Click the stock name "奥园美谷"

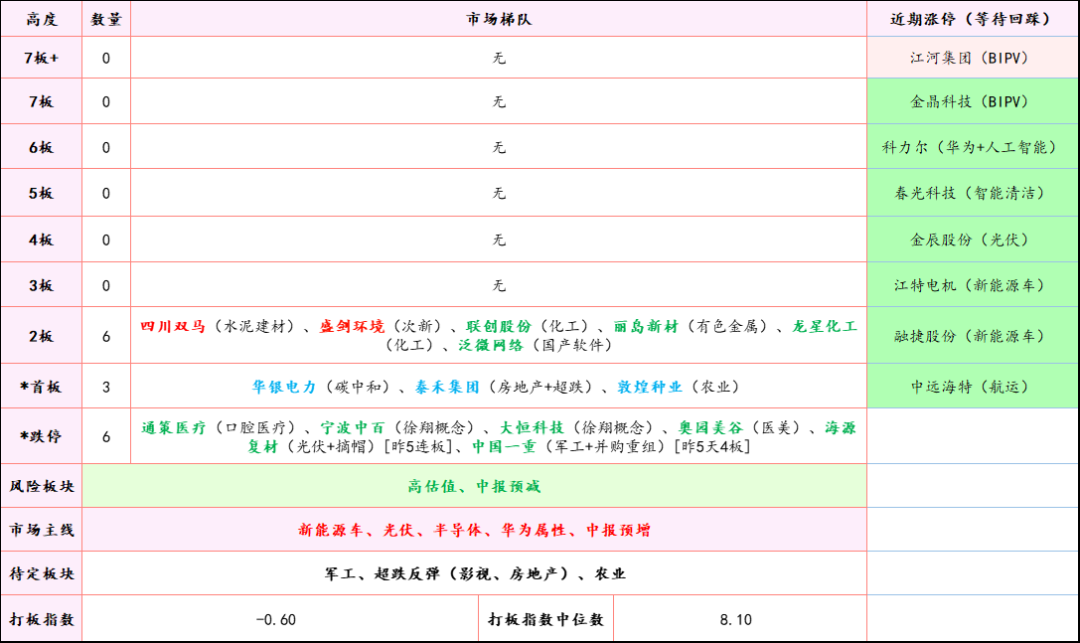[710, 428]
